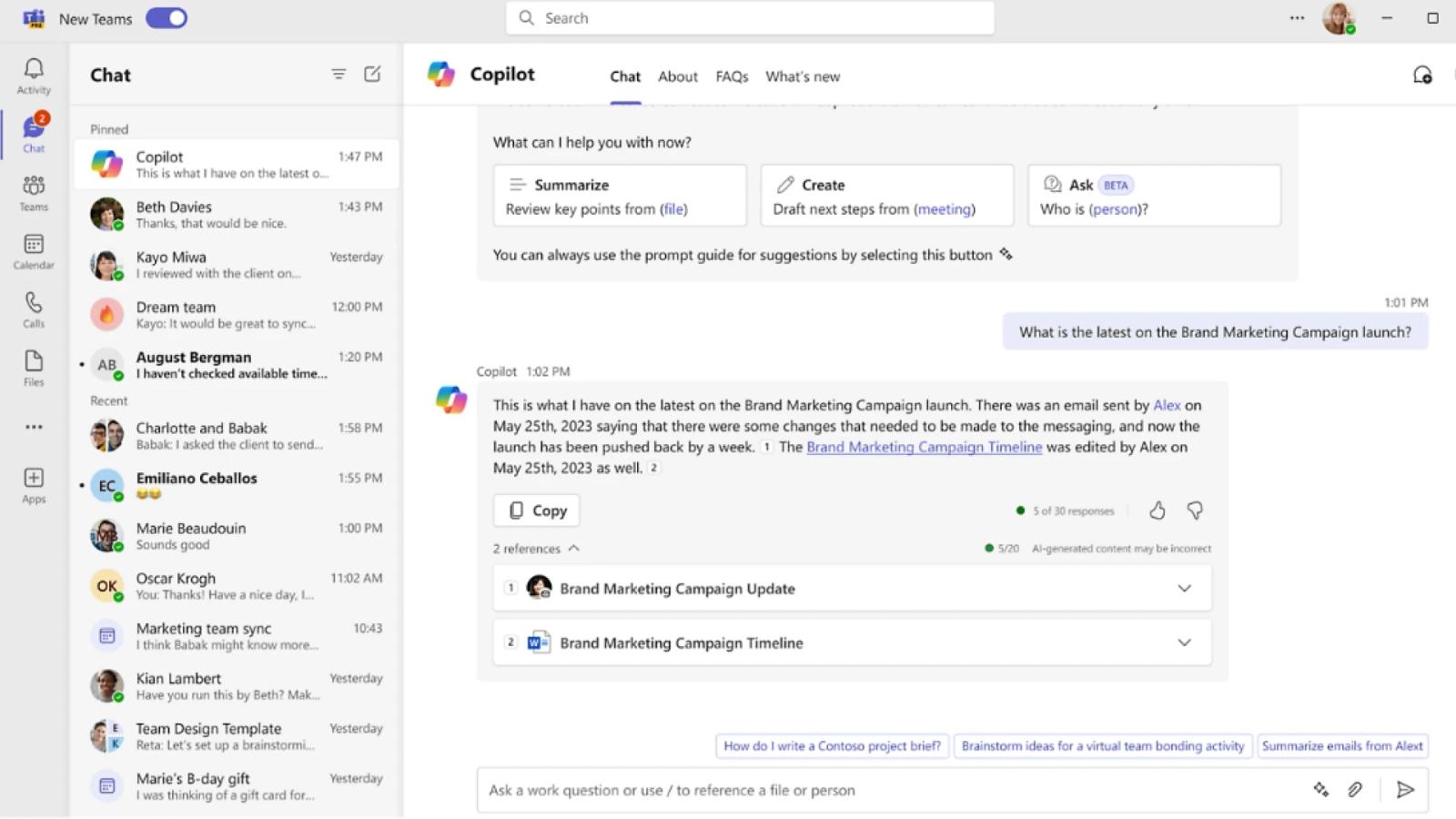Click the prompt guide sparkle icon in message

1006,255
